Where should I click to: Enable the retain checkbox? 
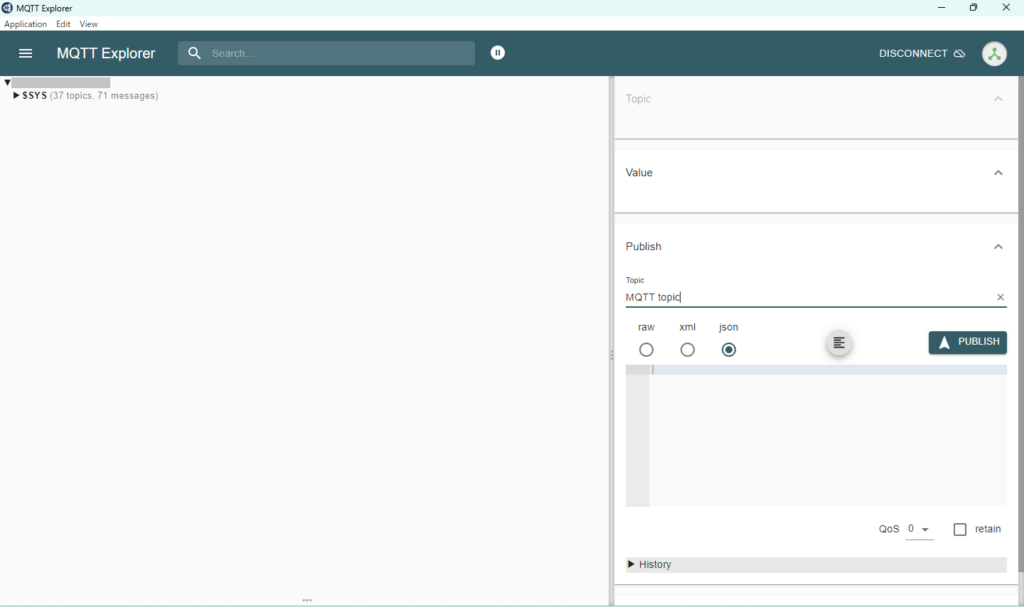point(960,529)
